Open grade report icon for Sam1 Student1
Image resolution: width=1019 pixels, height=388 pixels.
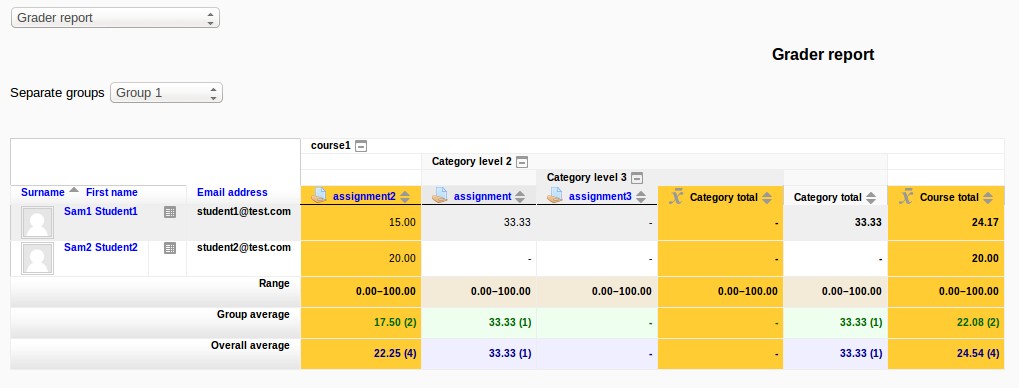pyautogui.click(x=170, y=212)
